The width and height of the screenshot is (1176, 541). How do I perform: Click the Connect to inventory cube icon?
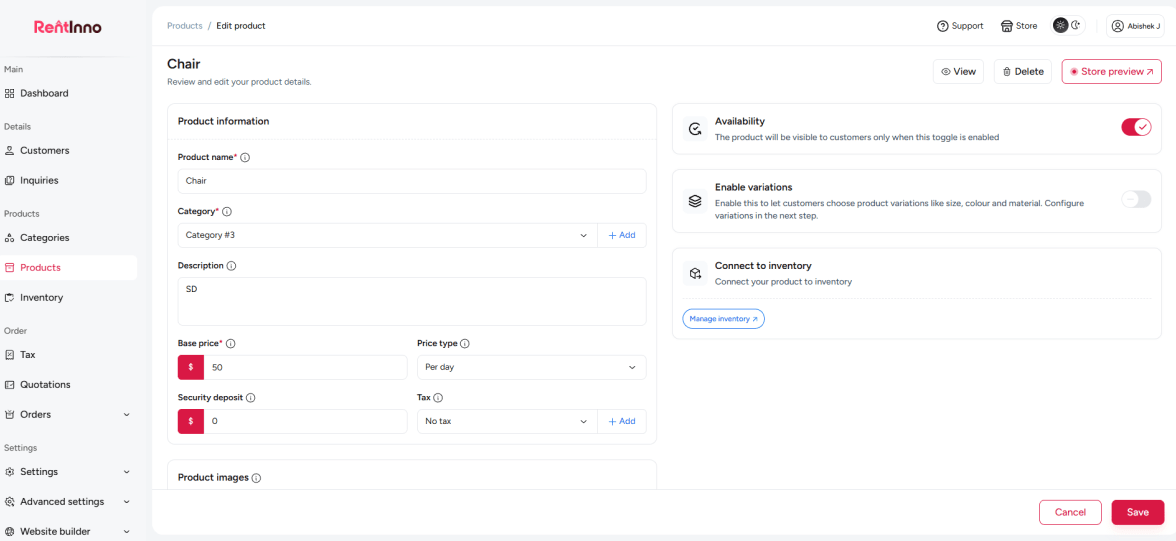695,273
